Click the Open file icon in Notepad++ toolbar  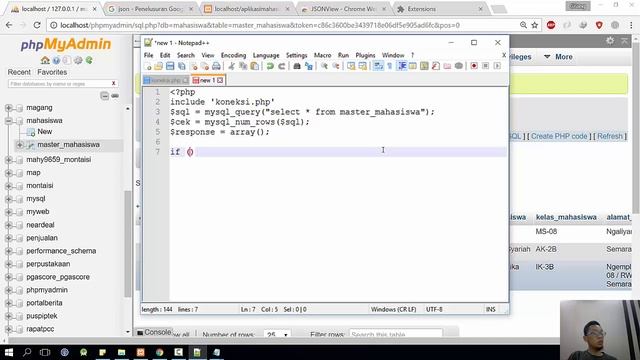[158, 66]
